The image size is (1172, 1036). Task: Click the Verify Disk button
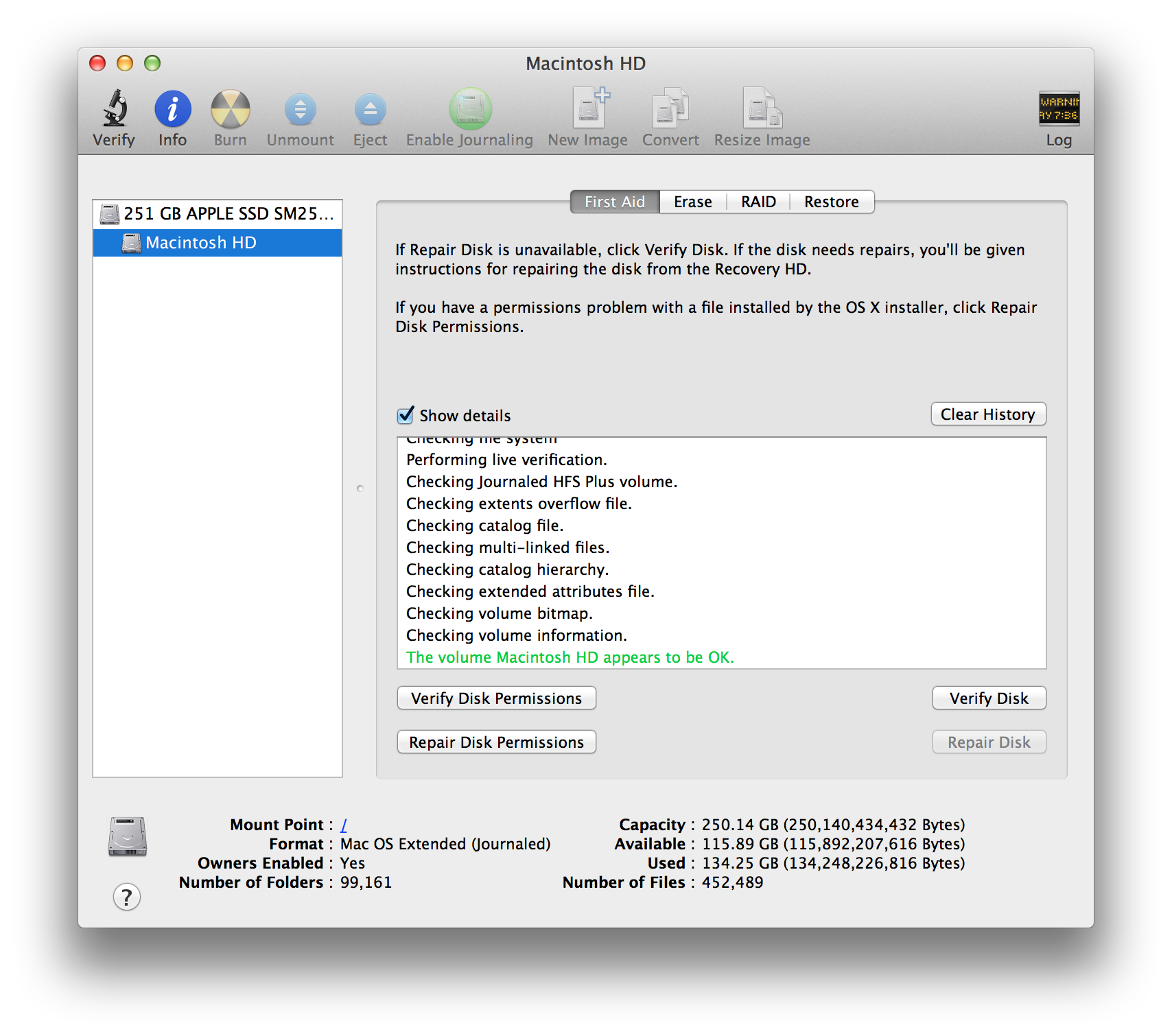click(989, 698)
